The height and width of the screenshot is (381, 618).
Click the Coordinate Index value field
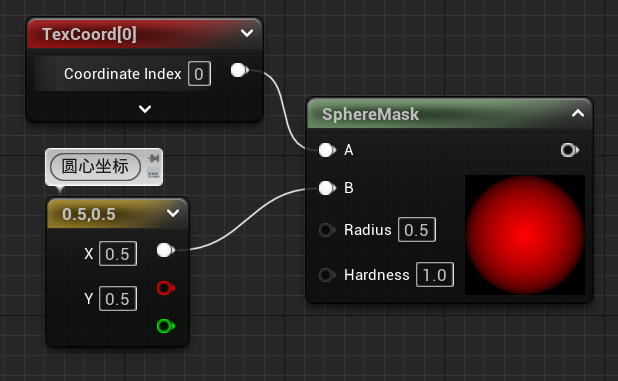tap(199, 74)
